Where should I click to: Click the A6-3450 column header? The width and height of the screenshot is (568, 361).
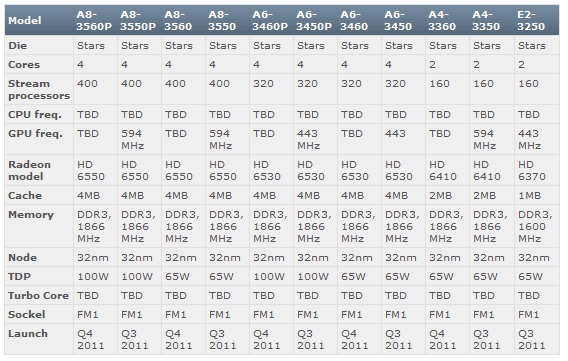coord(398,21)
